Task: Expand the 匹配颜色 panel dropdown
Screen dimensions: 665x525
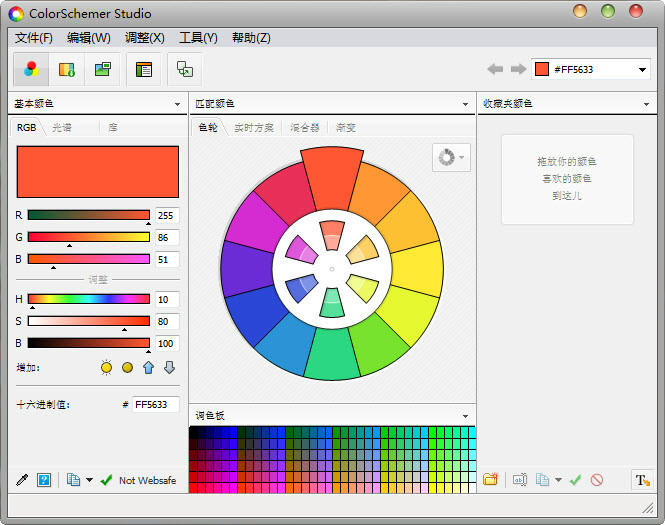Action: 465,104
